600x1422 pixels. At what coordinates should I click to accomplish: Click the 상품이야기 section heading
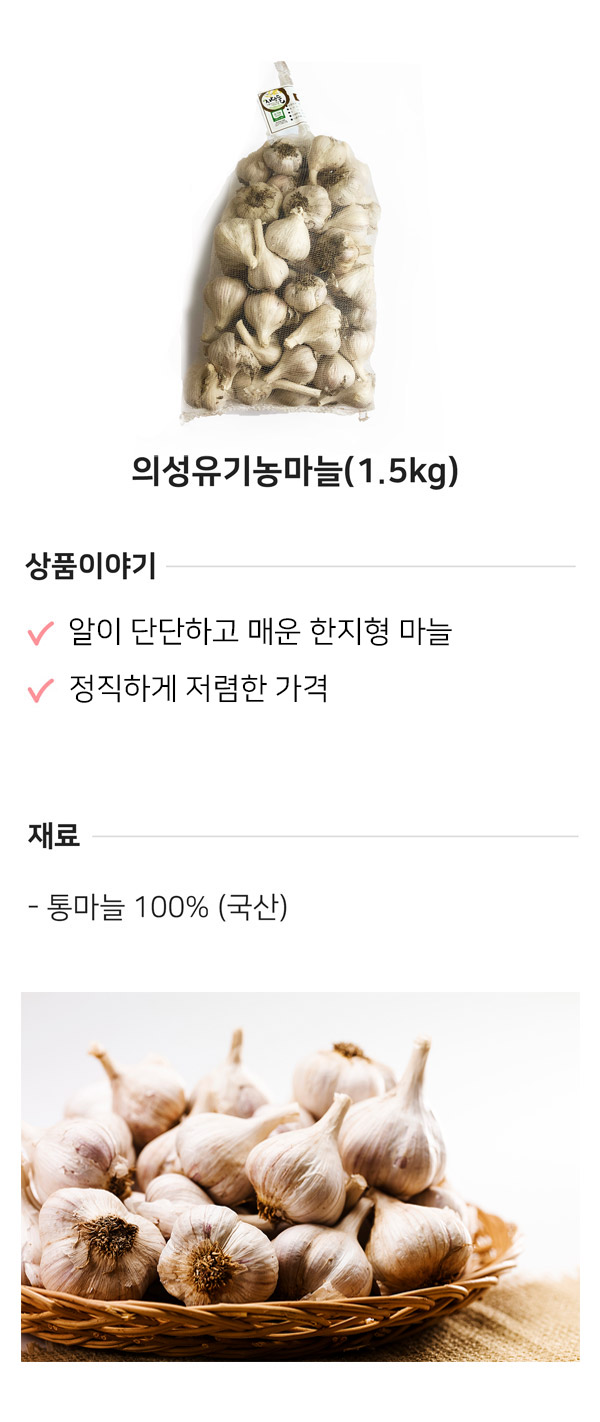click(90, 567)
